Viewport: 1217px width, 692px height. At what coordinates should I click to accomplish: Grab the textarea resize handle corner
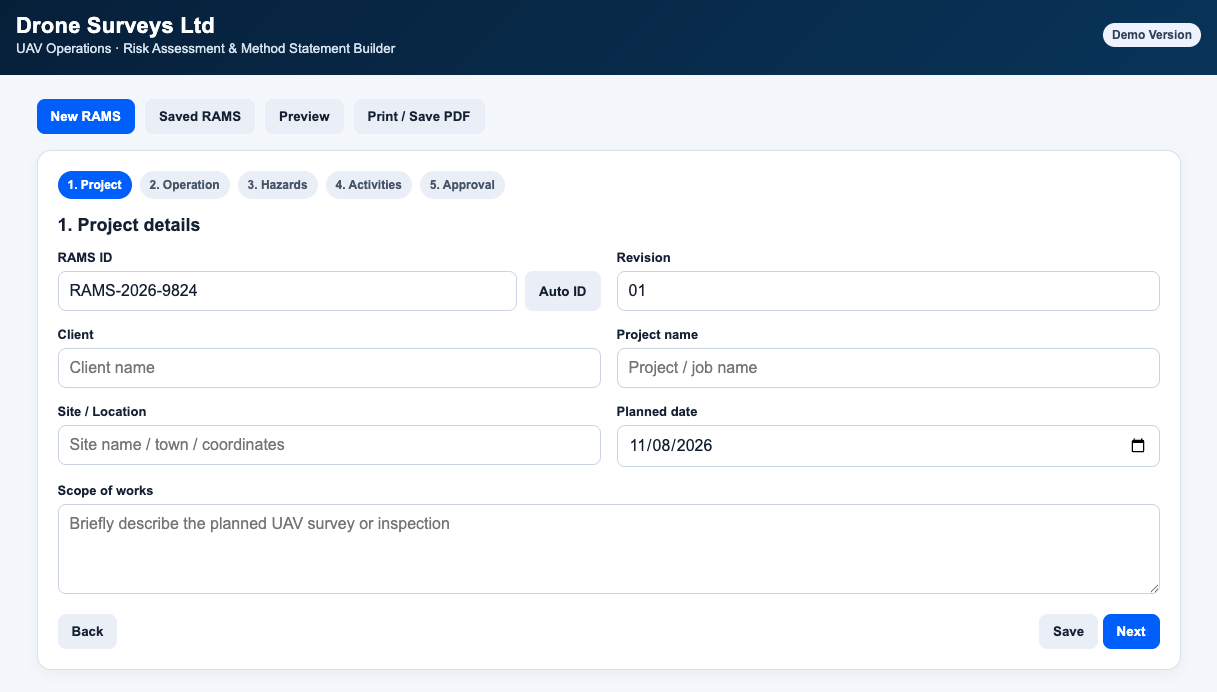click(1153, 587)
